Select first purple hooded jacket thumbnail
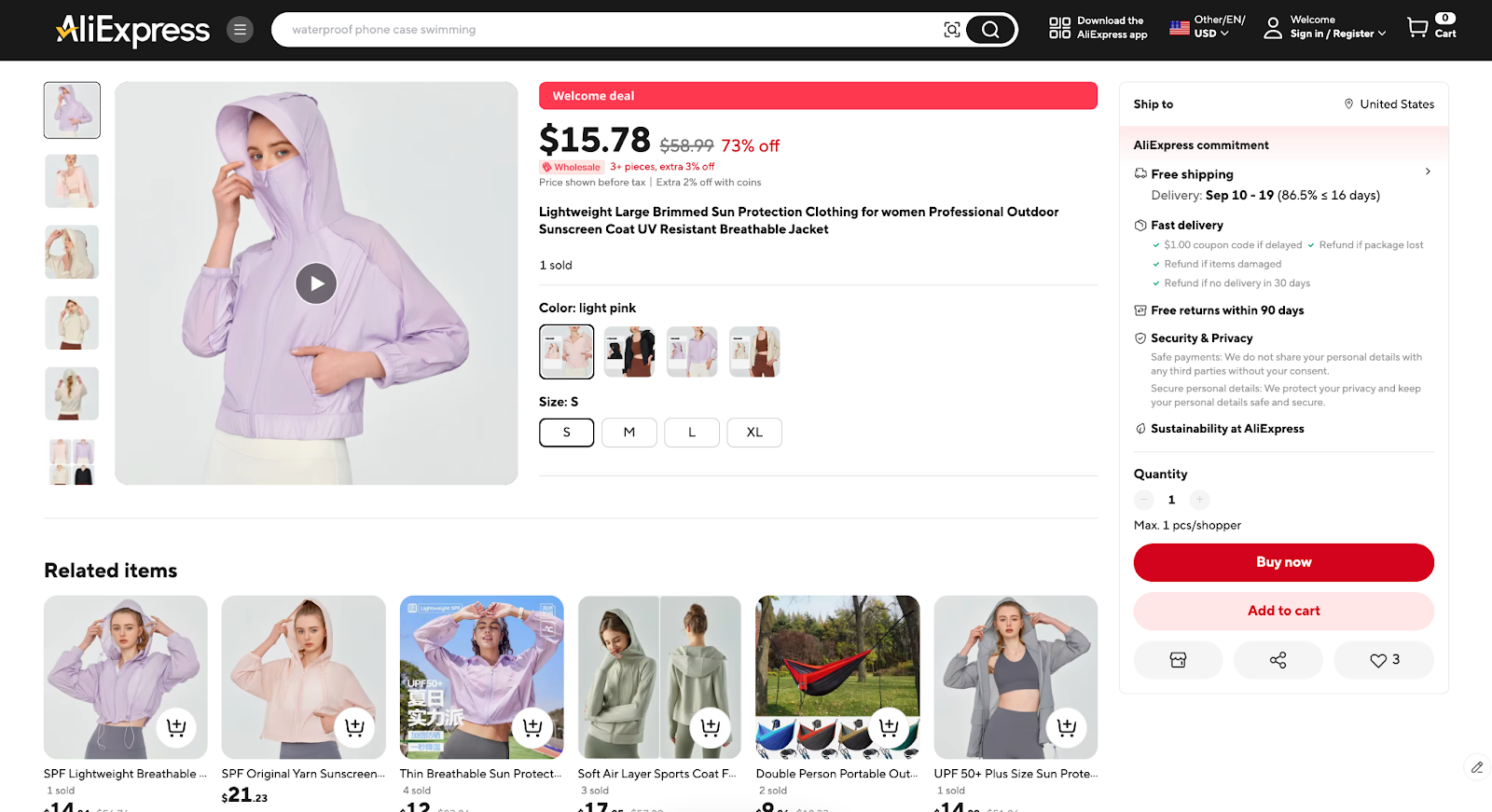This screenshot has width=1492, height=812. (x=72, y=110)
